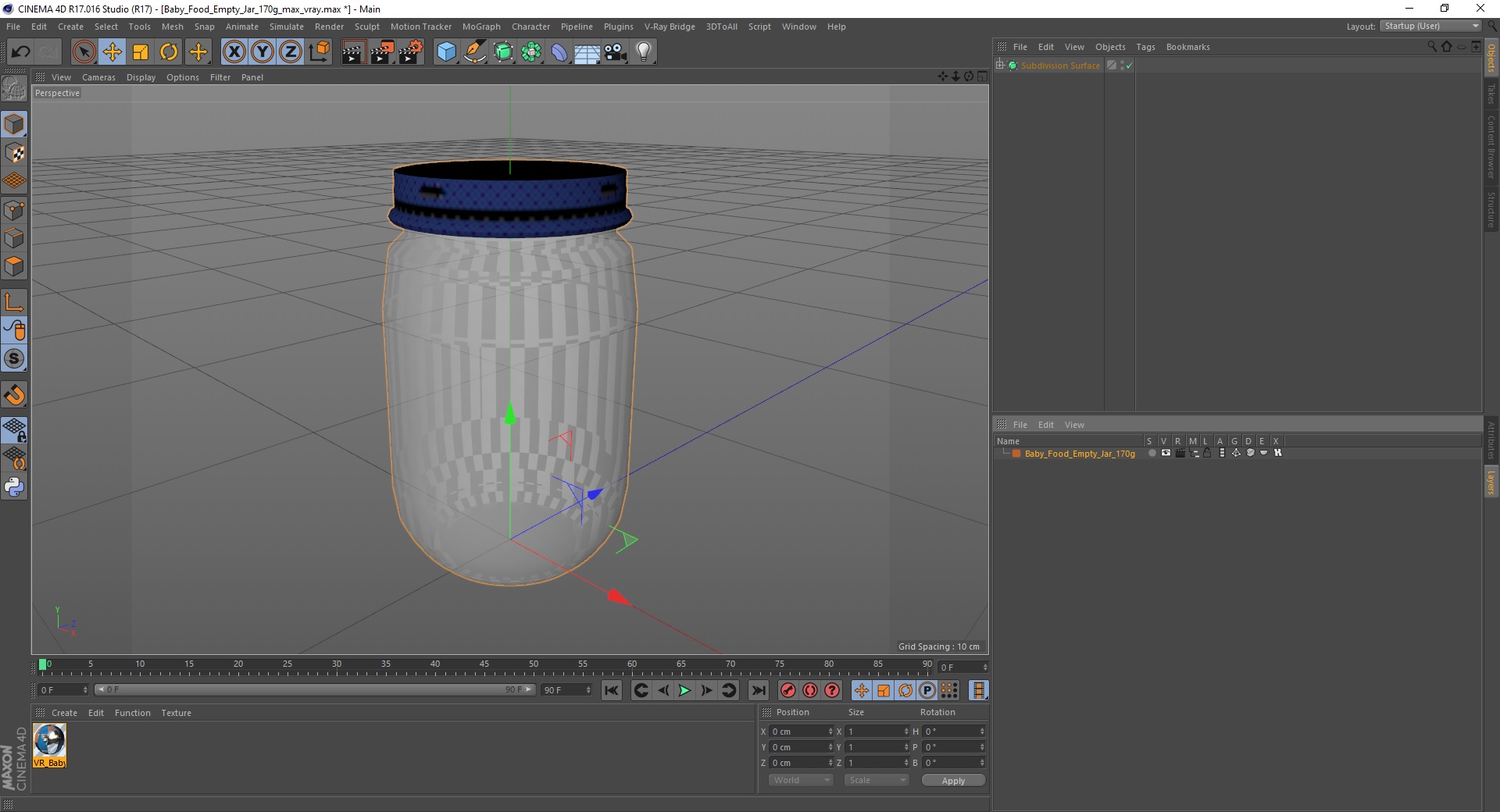Enable Axis mode tool

click(x=14, y=301)
